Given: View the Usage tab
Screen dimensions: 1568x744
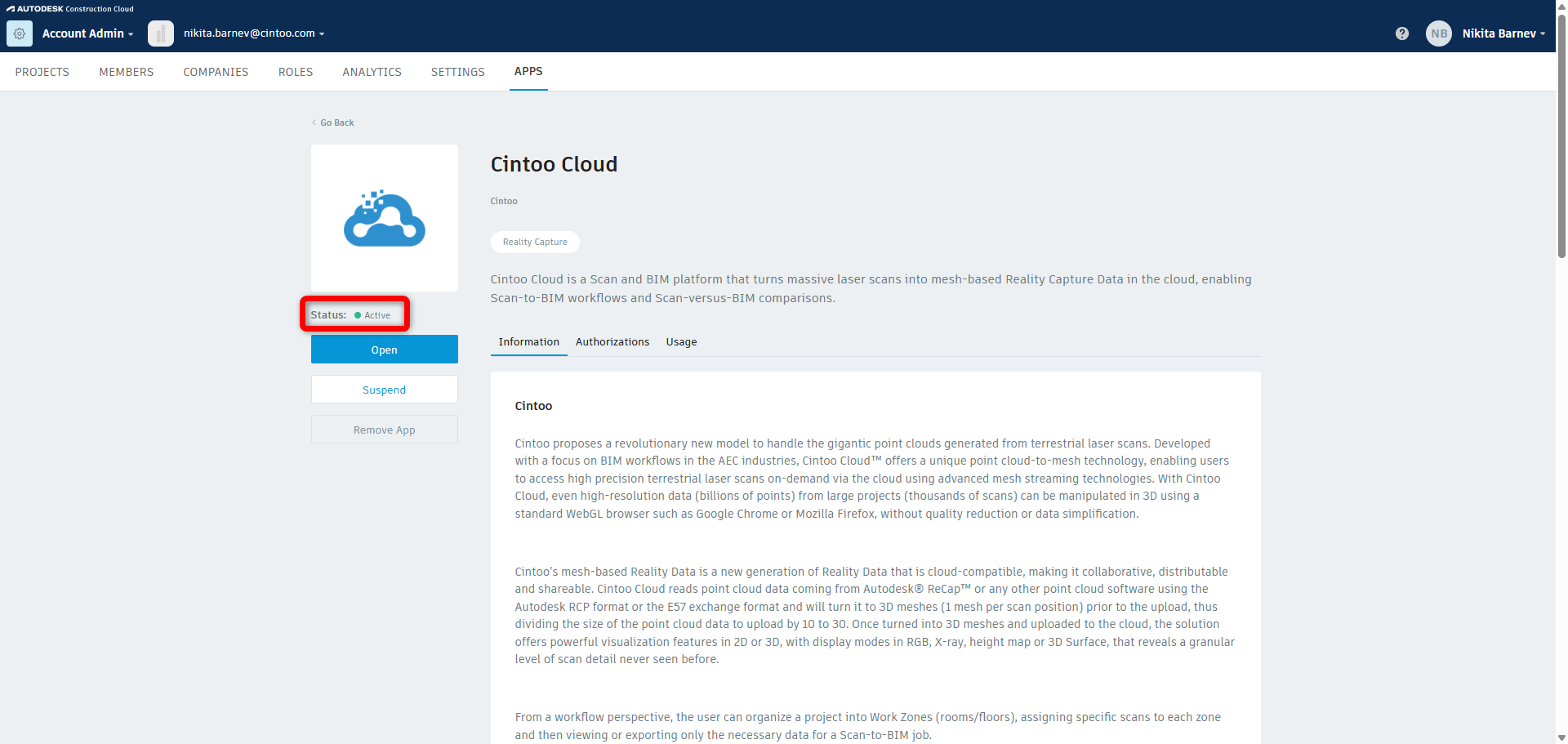Looking at the screenshot, I should (x=681, y=342).
